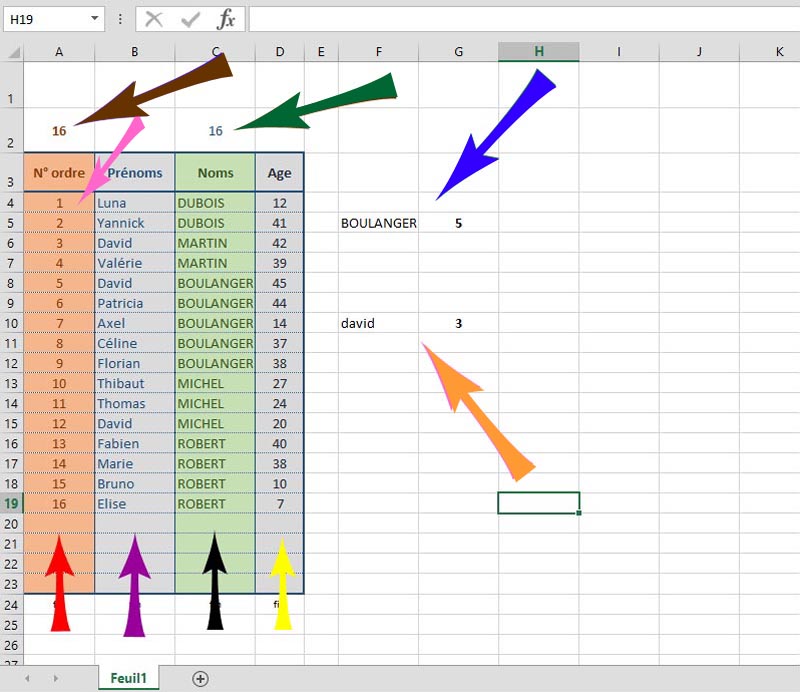The height and width of the screenshot is (692, 800).
Task: Click the Insert Function fx icon
Action: coord(226,19)
